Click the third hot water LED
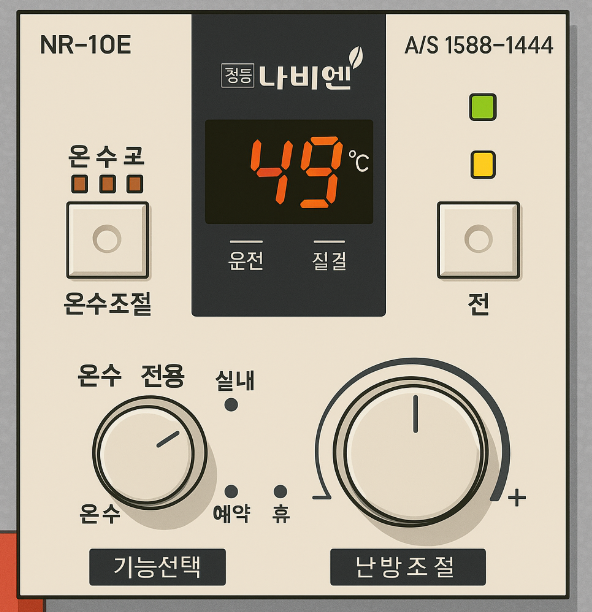This screenshot has height=612, width=592. pyautogui.click(x=135, y=184)
